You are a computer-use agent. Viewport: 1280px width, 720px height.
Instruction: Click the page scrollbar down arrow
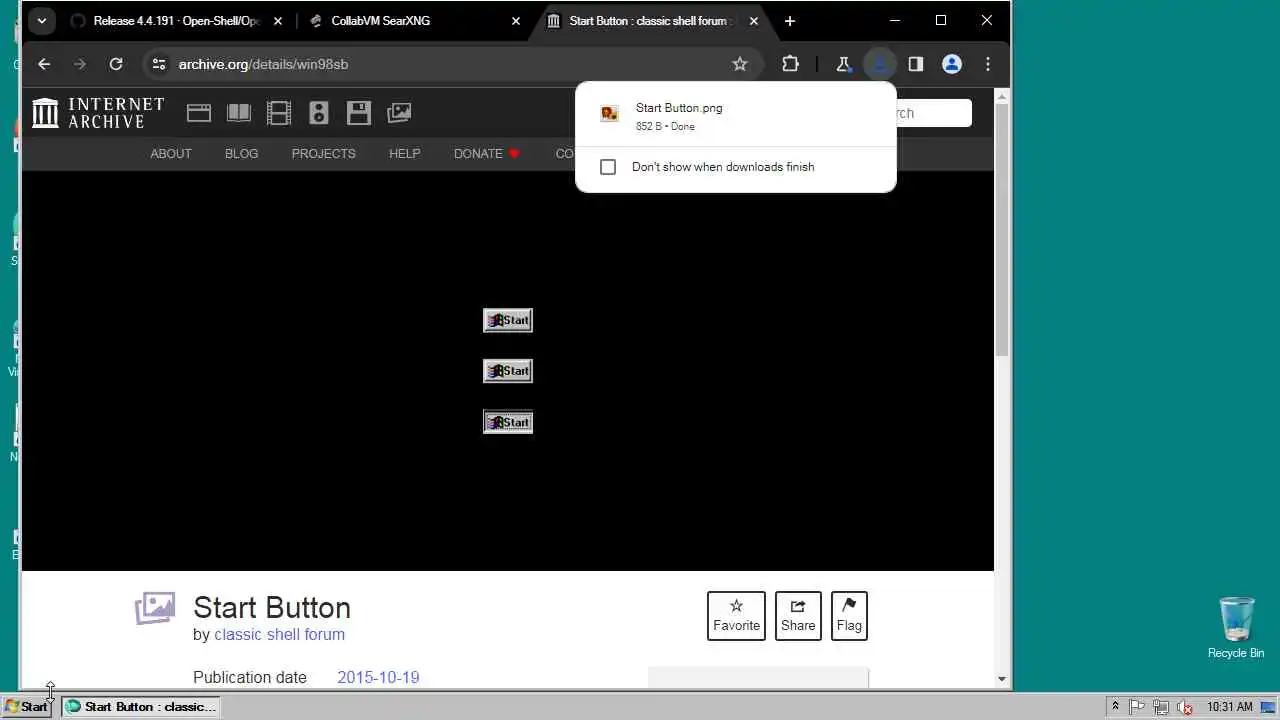click(x=1002, y=679)
